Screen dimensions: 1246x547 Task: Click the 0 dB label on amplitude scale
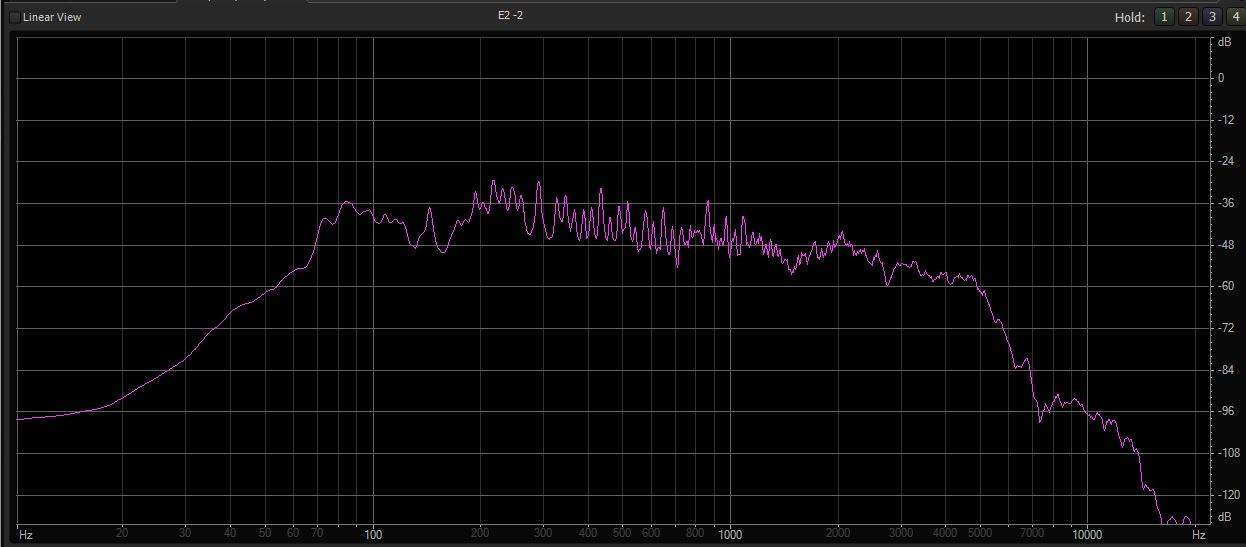coord(1220,77)
